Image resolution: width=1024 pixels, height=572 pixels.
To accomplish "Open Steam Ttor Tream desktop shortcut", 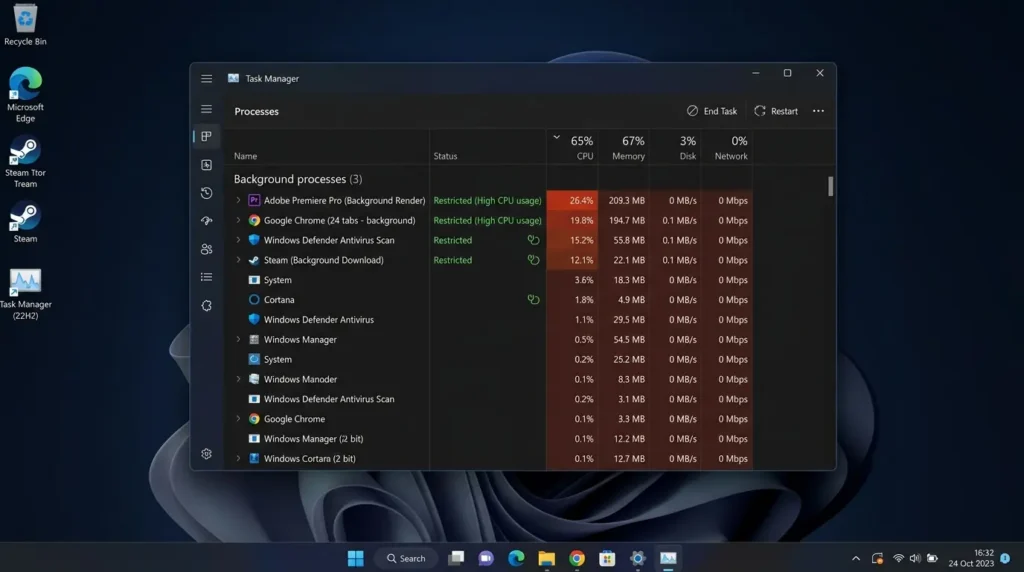I will coord(25,162).
